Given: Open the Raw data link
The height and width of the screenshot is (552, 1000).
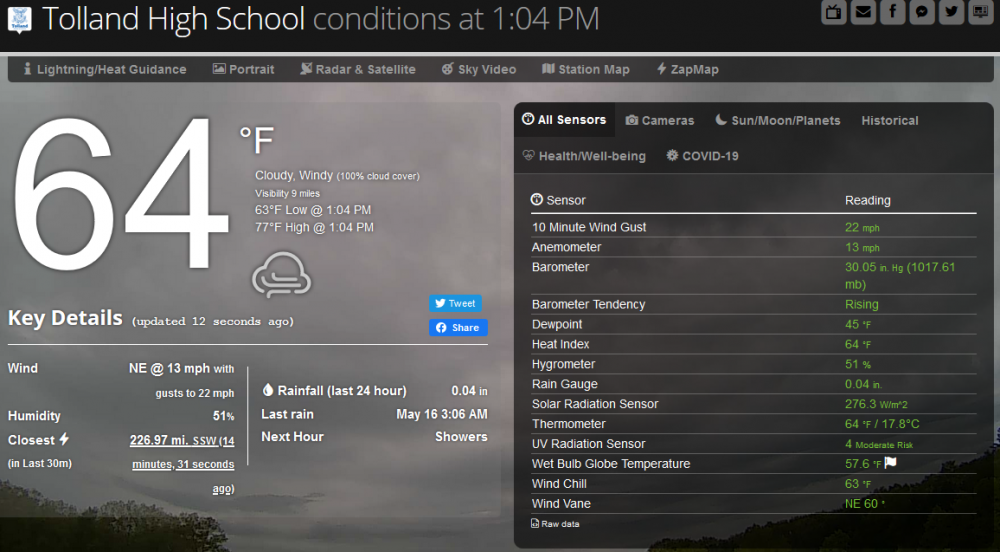Looking at the screenshot, I should [x=555, y=524].
